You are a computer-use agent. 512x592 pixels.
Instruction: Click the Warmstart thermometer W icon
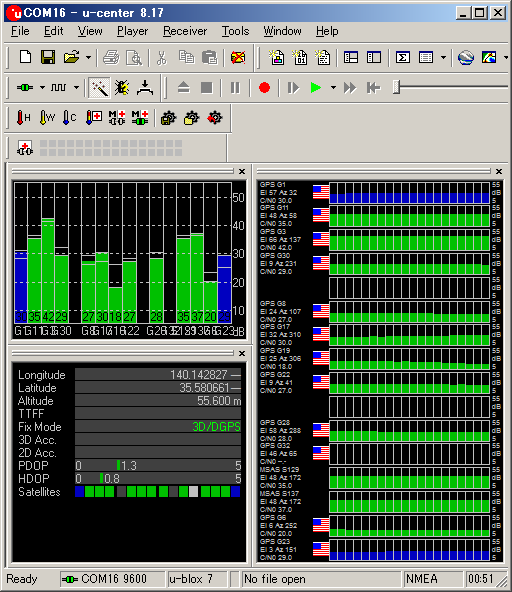coord(47,117)
